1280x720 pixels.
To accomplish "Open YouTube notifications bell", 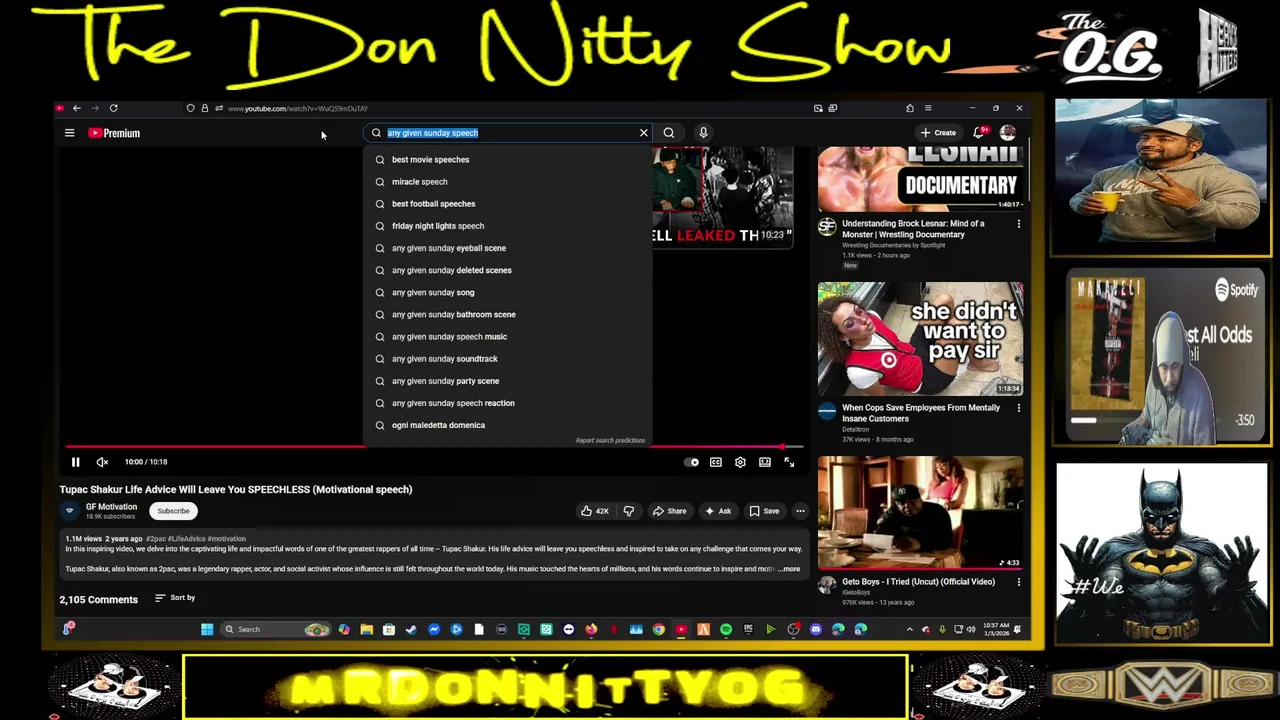I will click(x=980, y=132).
